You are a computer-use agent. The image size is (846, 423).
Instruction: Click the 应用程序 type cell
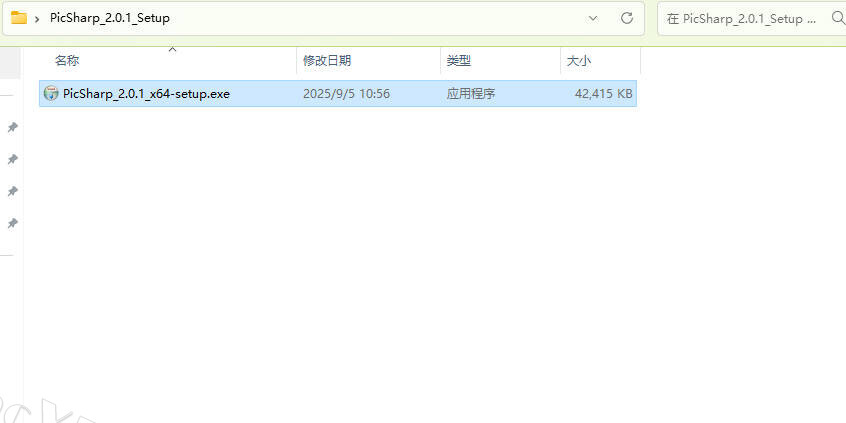point(470,94)
